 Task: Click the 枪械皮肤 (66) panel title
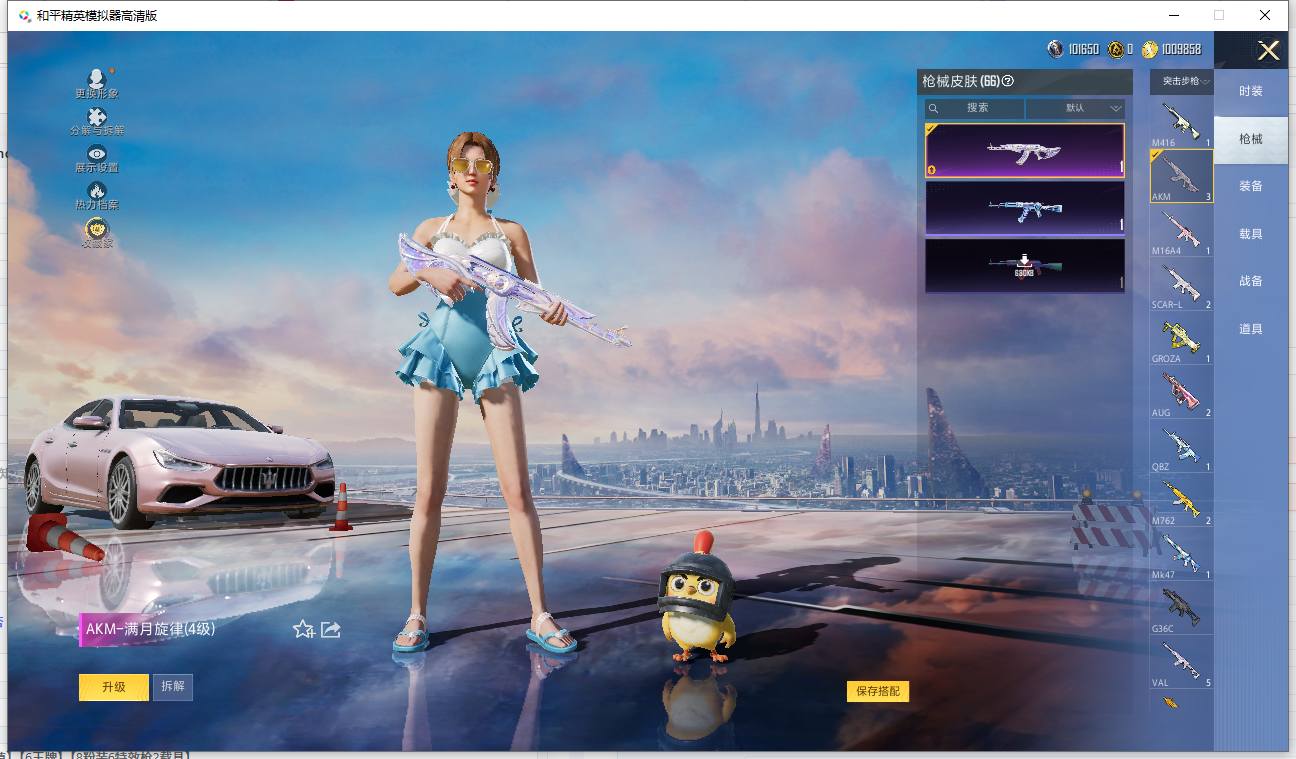pyautogui.click(x=961, y=81)
